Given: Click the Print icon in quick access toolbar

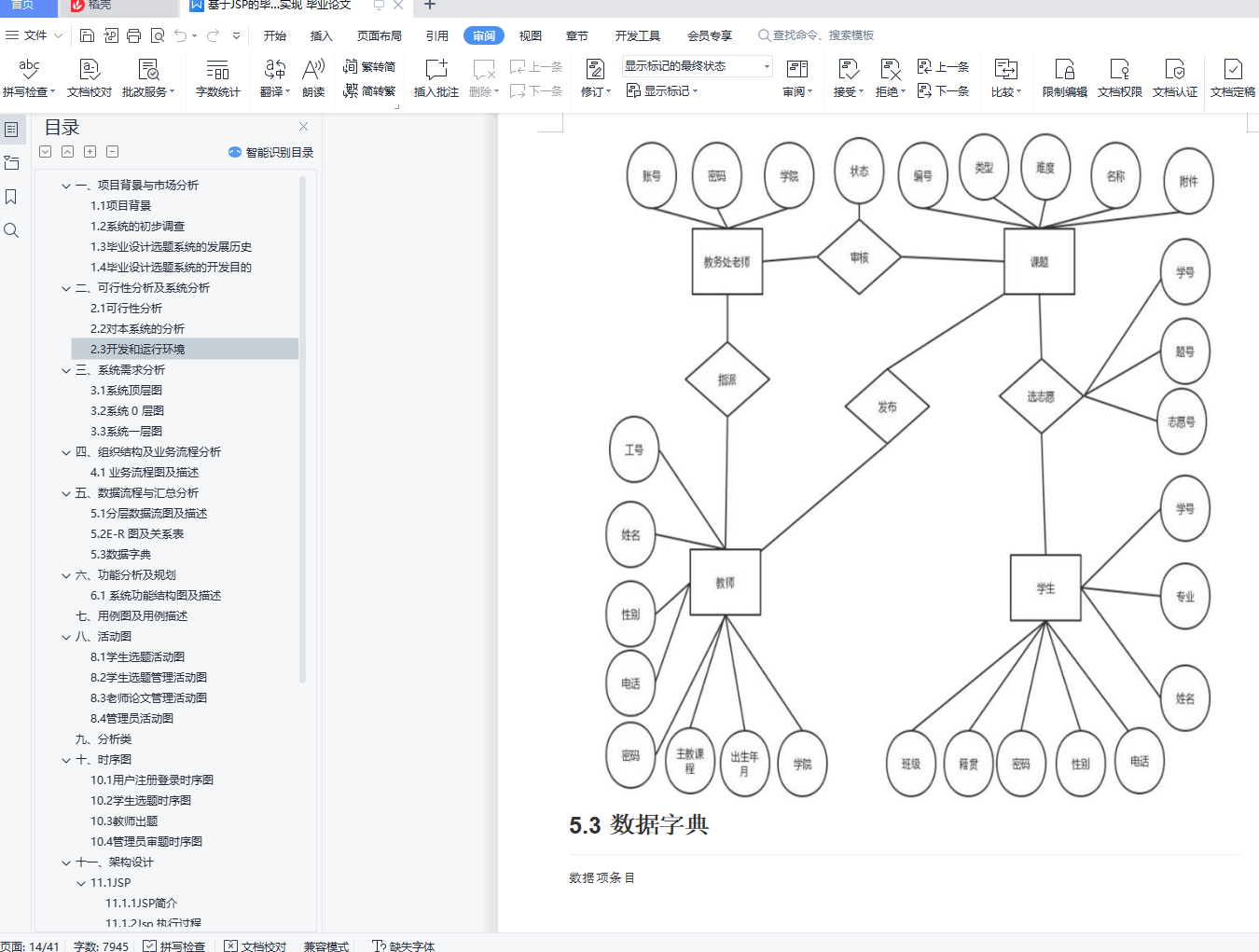Looking at the screenshot, I should (133, 35).
